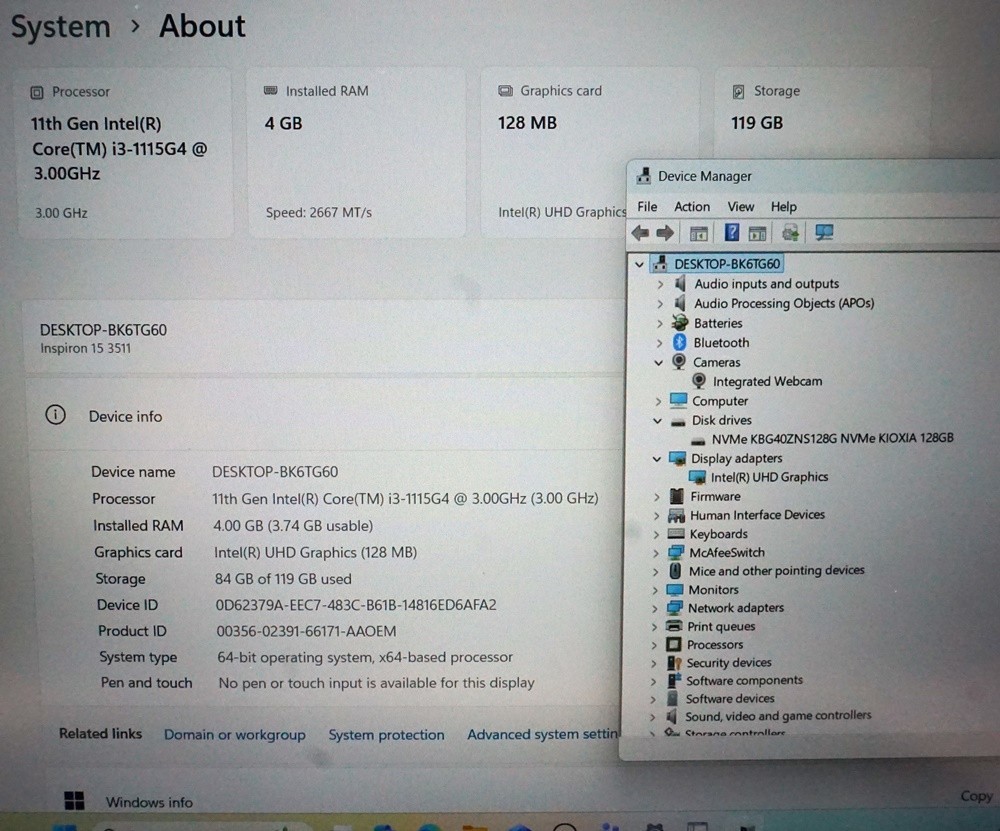The image size is (1000, 831).
Task: Click the Show/Hide console tree toolbar icon
Action: pos(698,233)
